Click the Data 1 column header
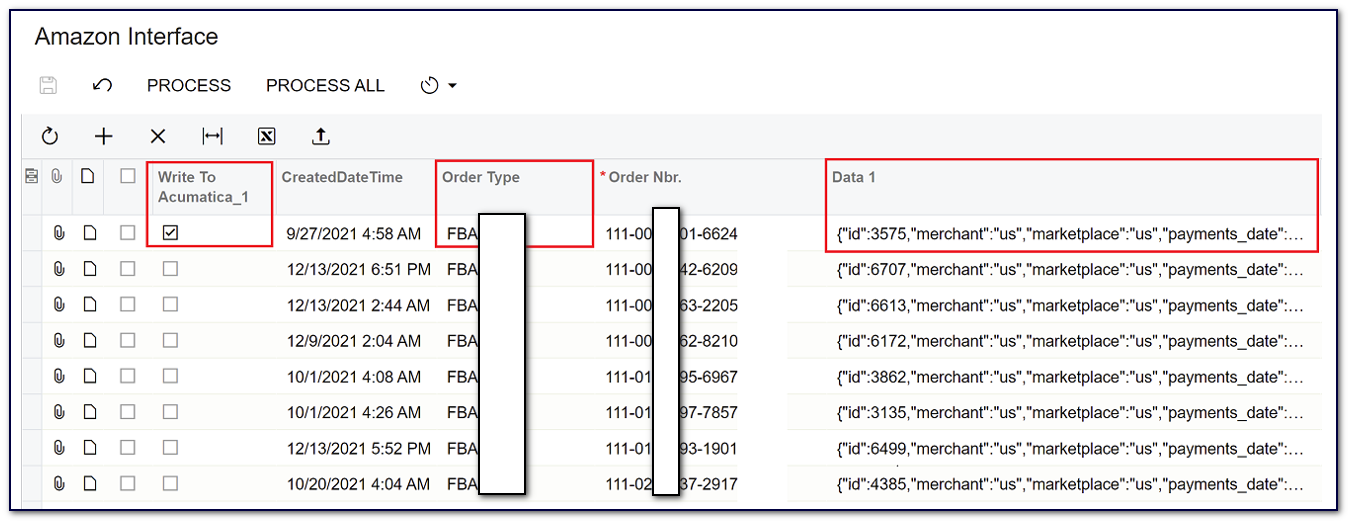This screenshot has height=521, width=1348. [x=854, y=177]
